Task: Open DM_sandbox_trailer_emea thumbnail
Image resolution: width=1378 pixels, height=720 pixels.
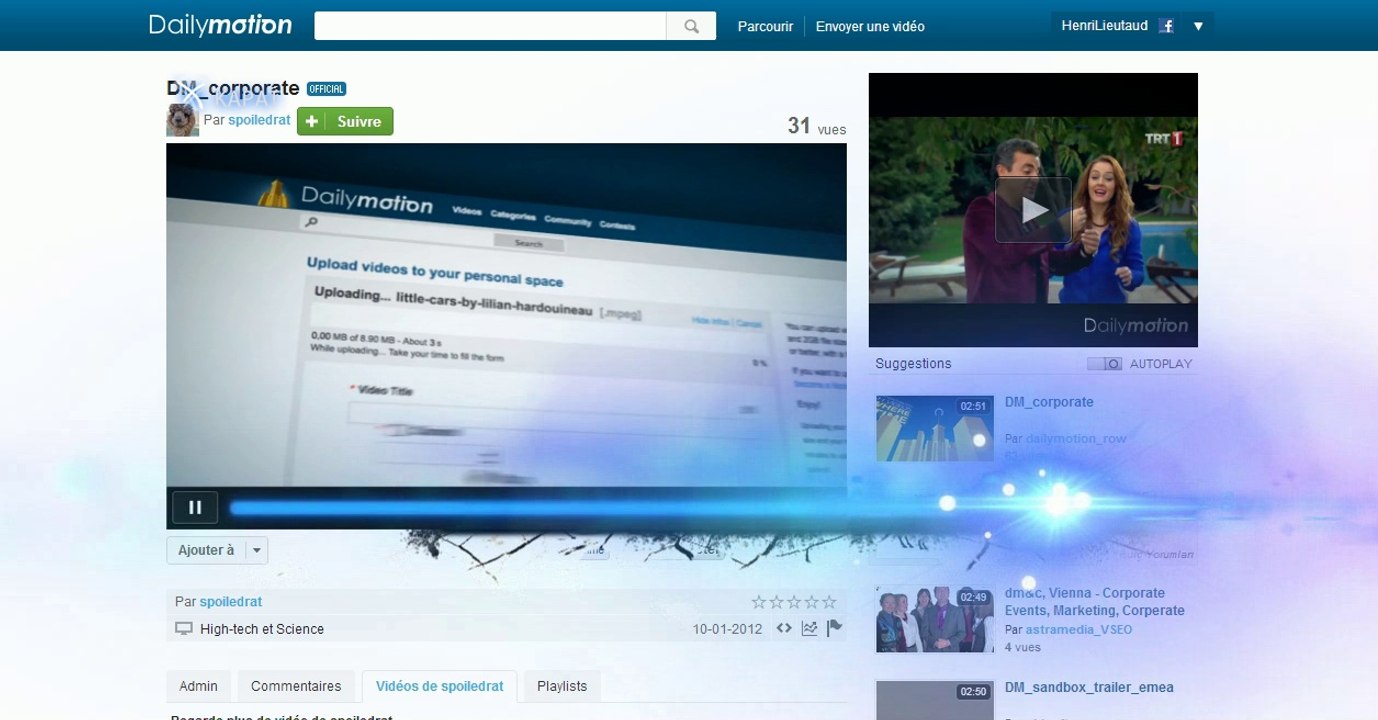Action: pyautogui.click(x=935, y=700)
